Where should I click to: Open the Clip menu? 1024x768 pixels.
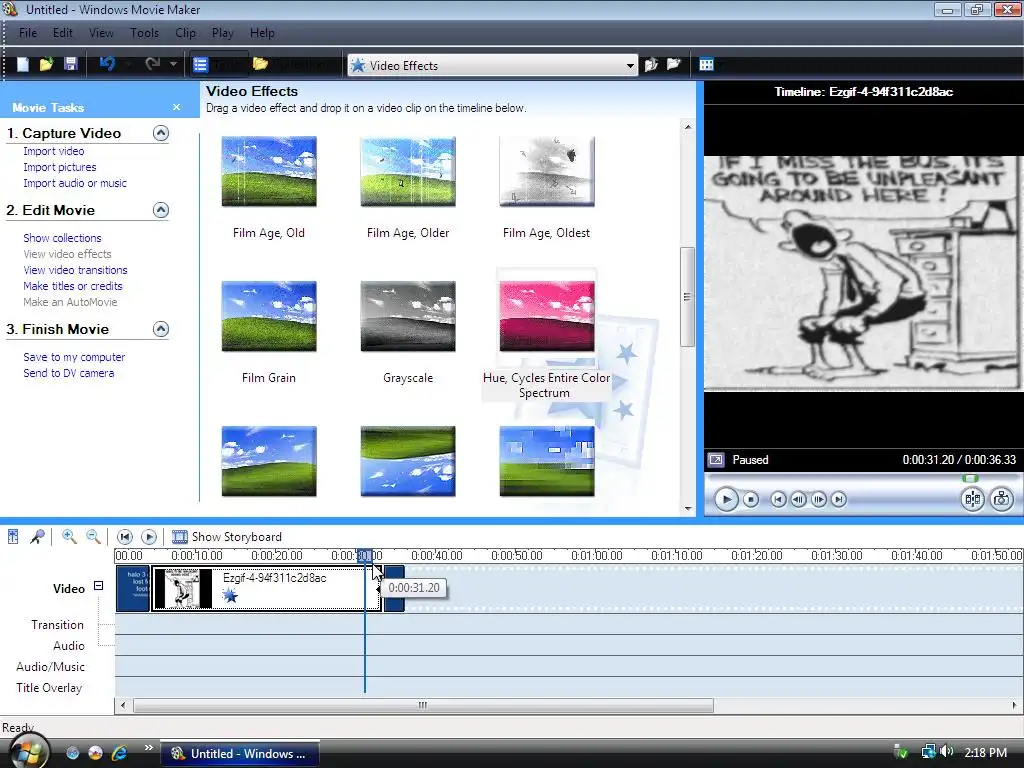click(x=185, y=33)
